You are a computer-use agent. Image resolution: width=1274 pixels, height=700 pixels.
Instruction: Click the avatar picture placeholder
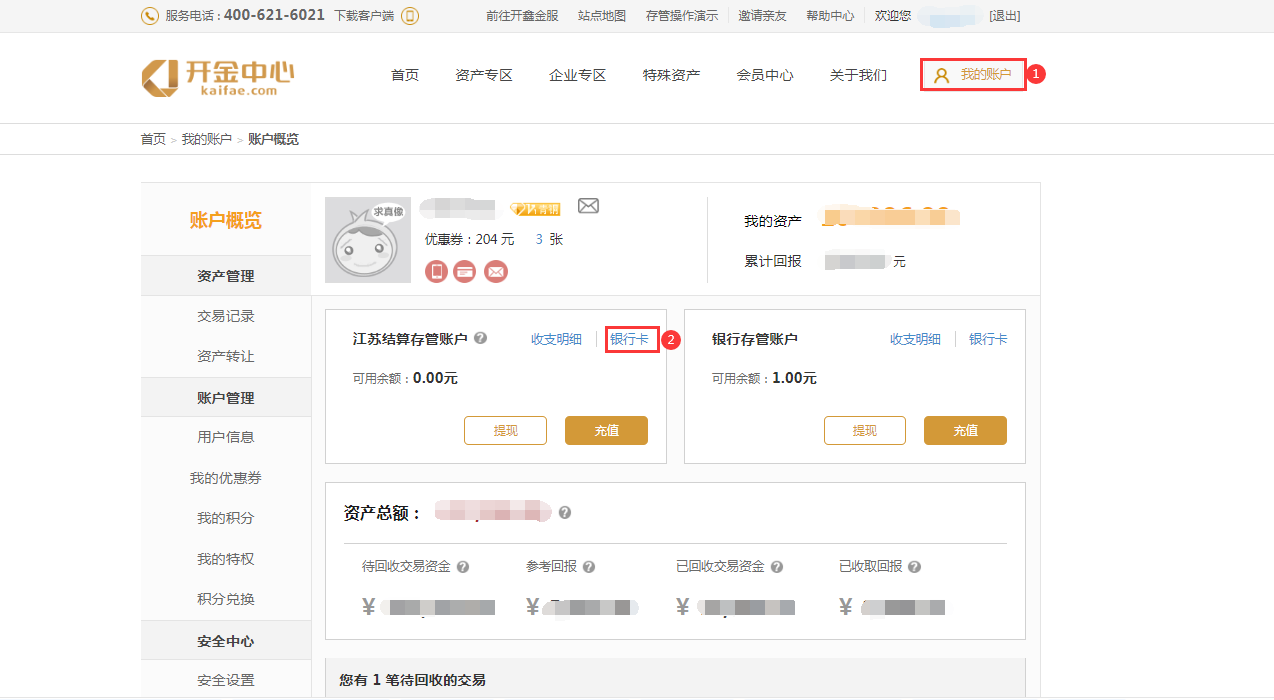[368, 240]
